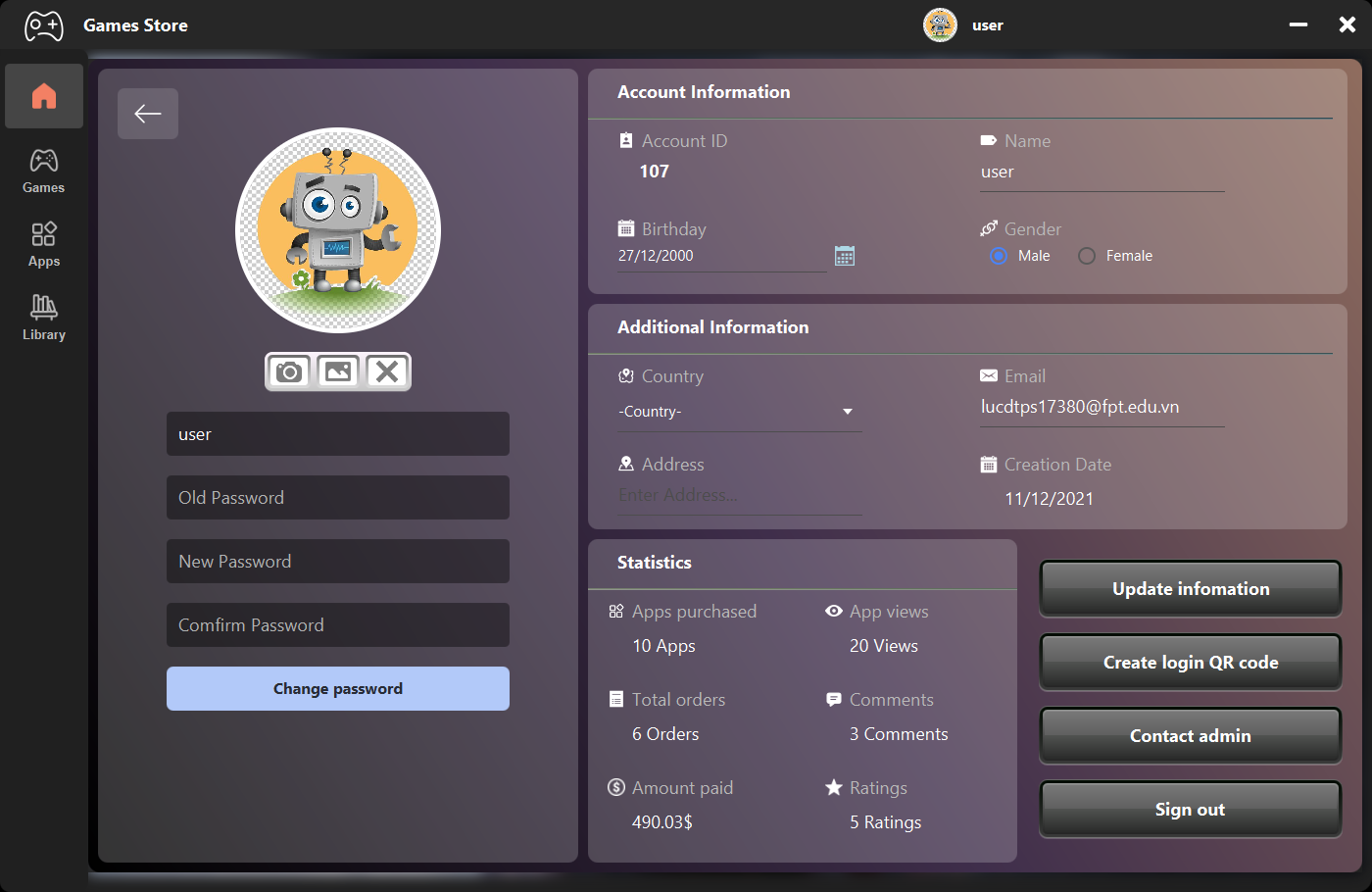Screen dimensions: 1372x892
Task: Open the Games section in sidebar
Action: coord(44,171)
